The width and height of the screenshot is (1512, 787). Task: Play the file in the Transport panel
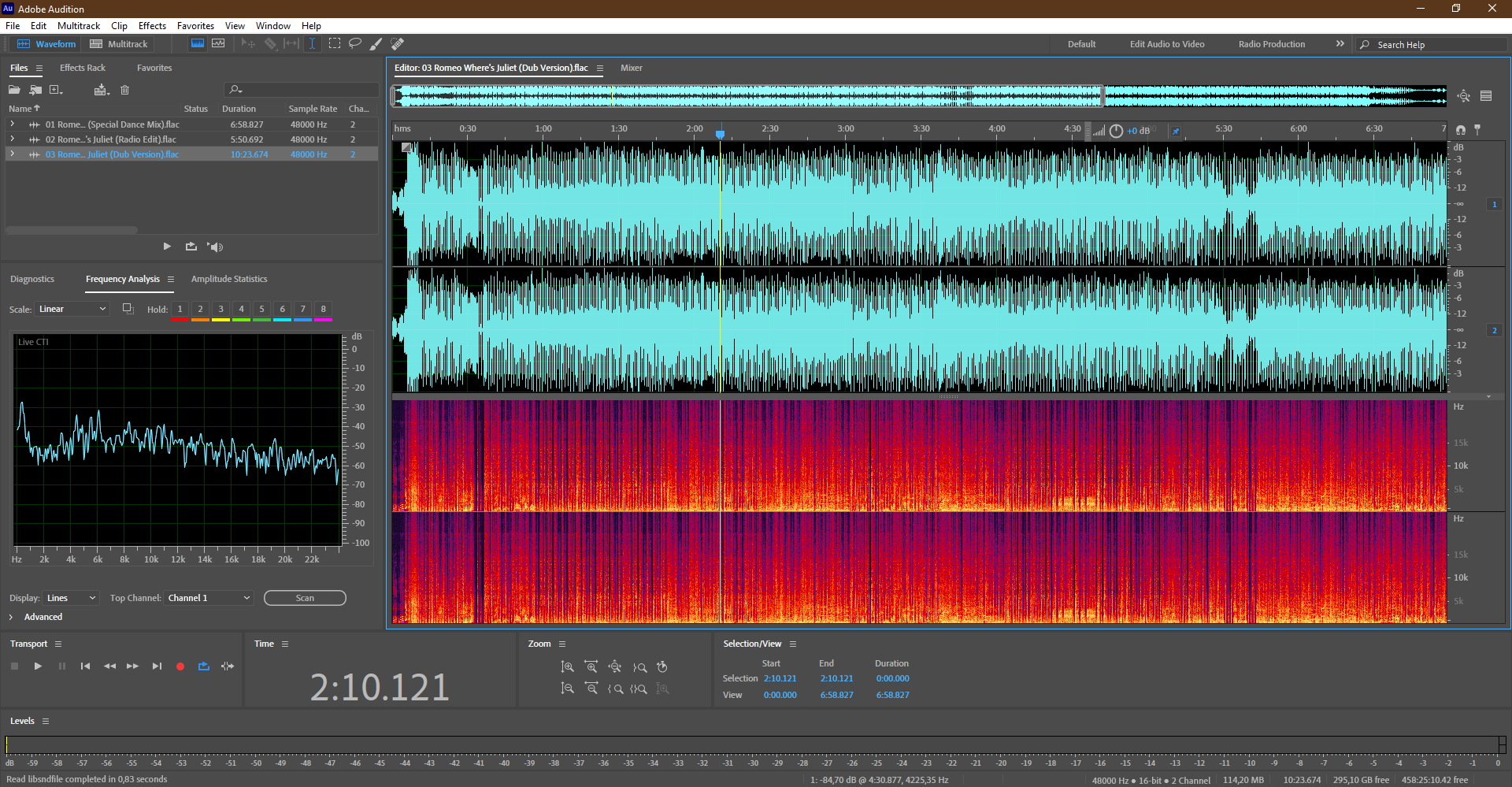point(38,666)
